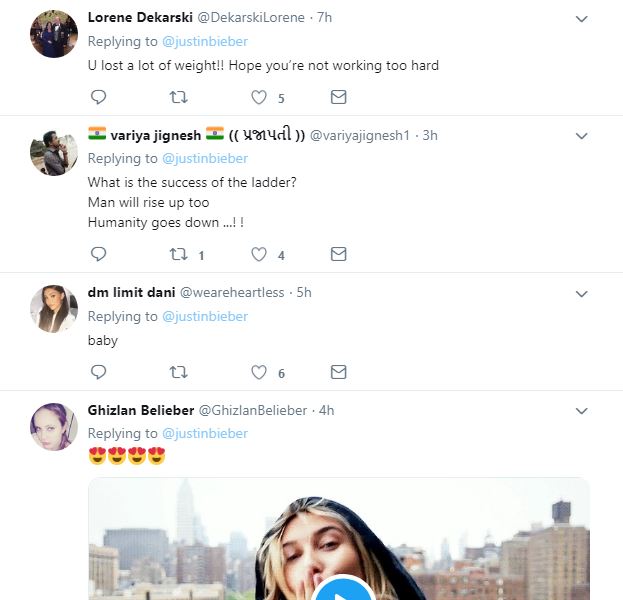Viewport: 623px width, 600px height.
Task: Retweet variya jignesh's ladder tweet
Action: click(x=179, y=254)
